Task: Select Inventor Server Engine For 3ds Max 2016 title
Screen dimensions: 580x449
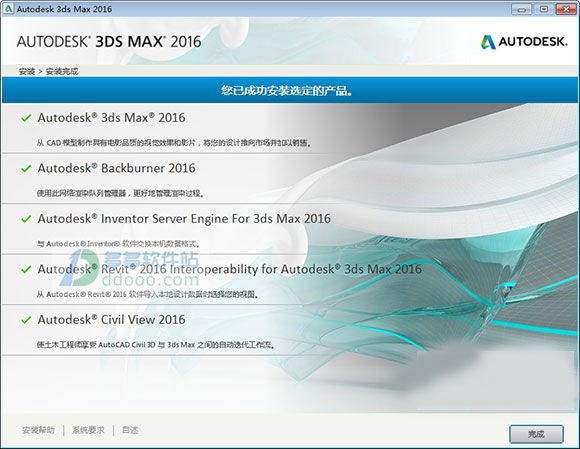Action: point(184,219)
